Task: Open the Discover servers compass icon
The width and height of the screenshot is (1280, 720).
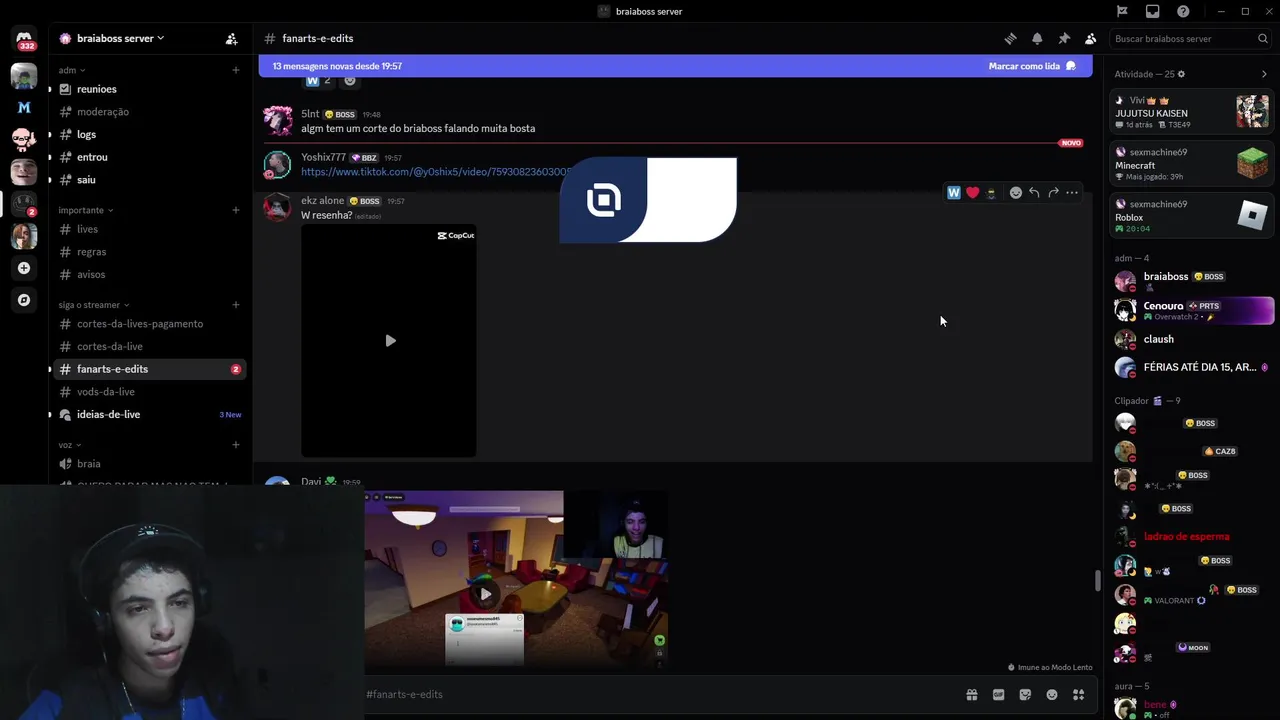Action: [24, 300]
